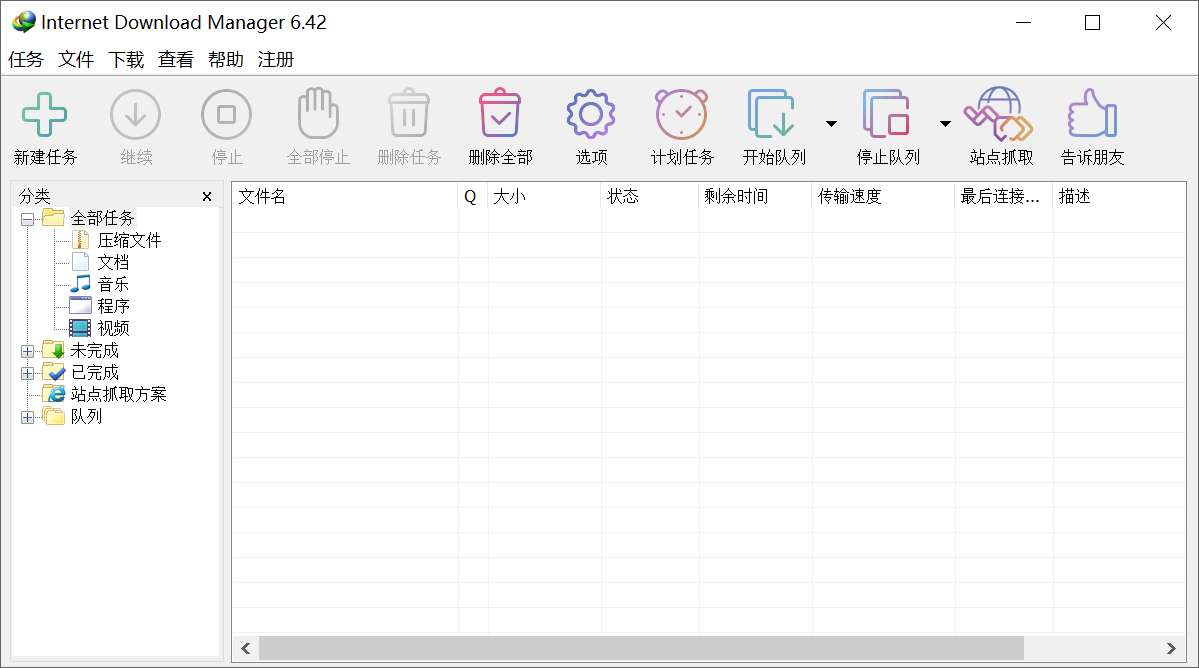Open the 计划任务 clock icon
The width and height of the screenshot is (1199, 668).
pyautogui.click(x=682, y=115)
